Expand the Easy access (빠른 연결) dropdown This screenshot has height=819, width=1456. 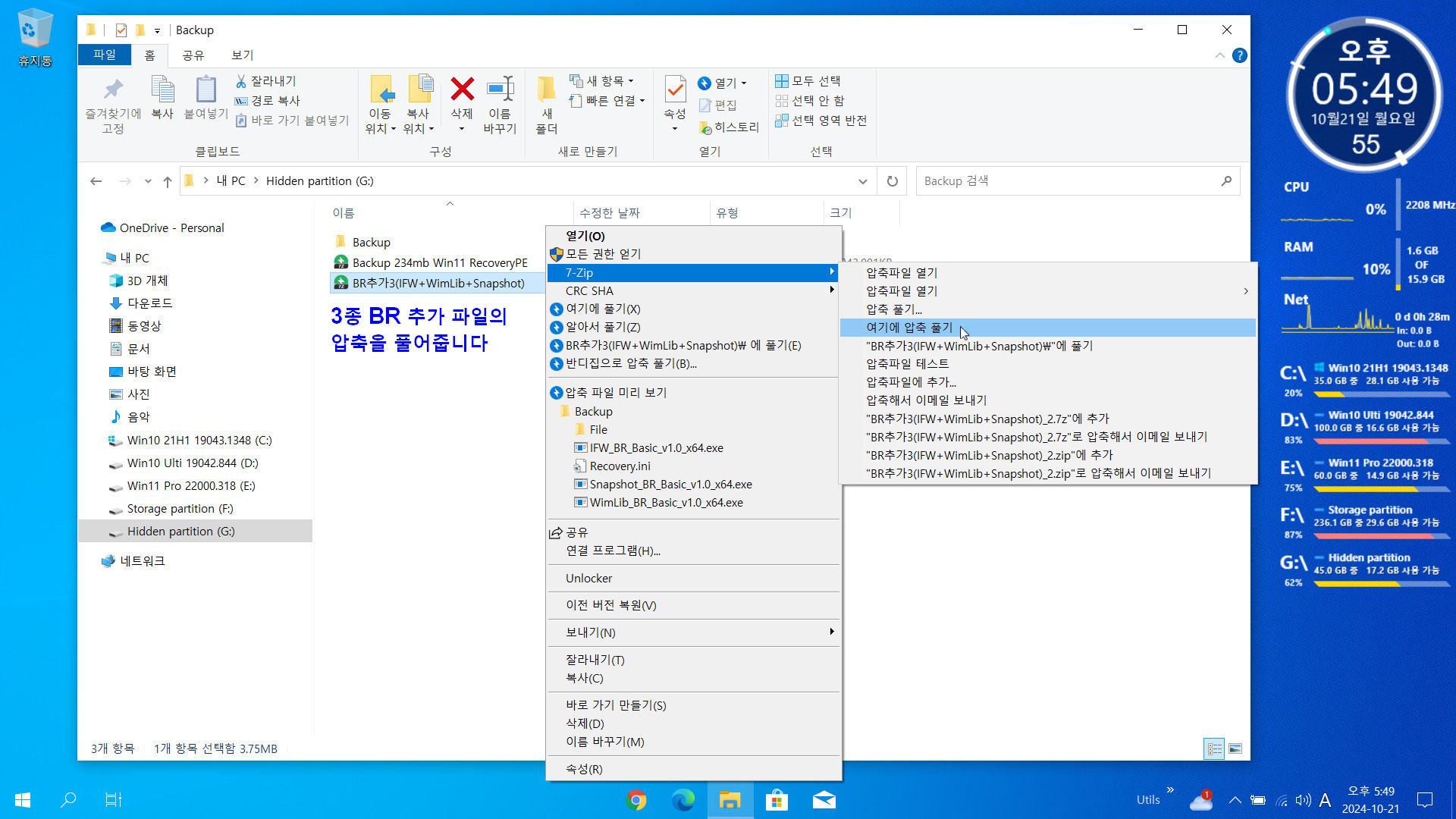click(642, 101)
